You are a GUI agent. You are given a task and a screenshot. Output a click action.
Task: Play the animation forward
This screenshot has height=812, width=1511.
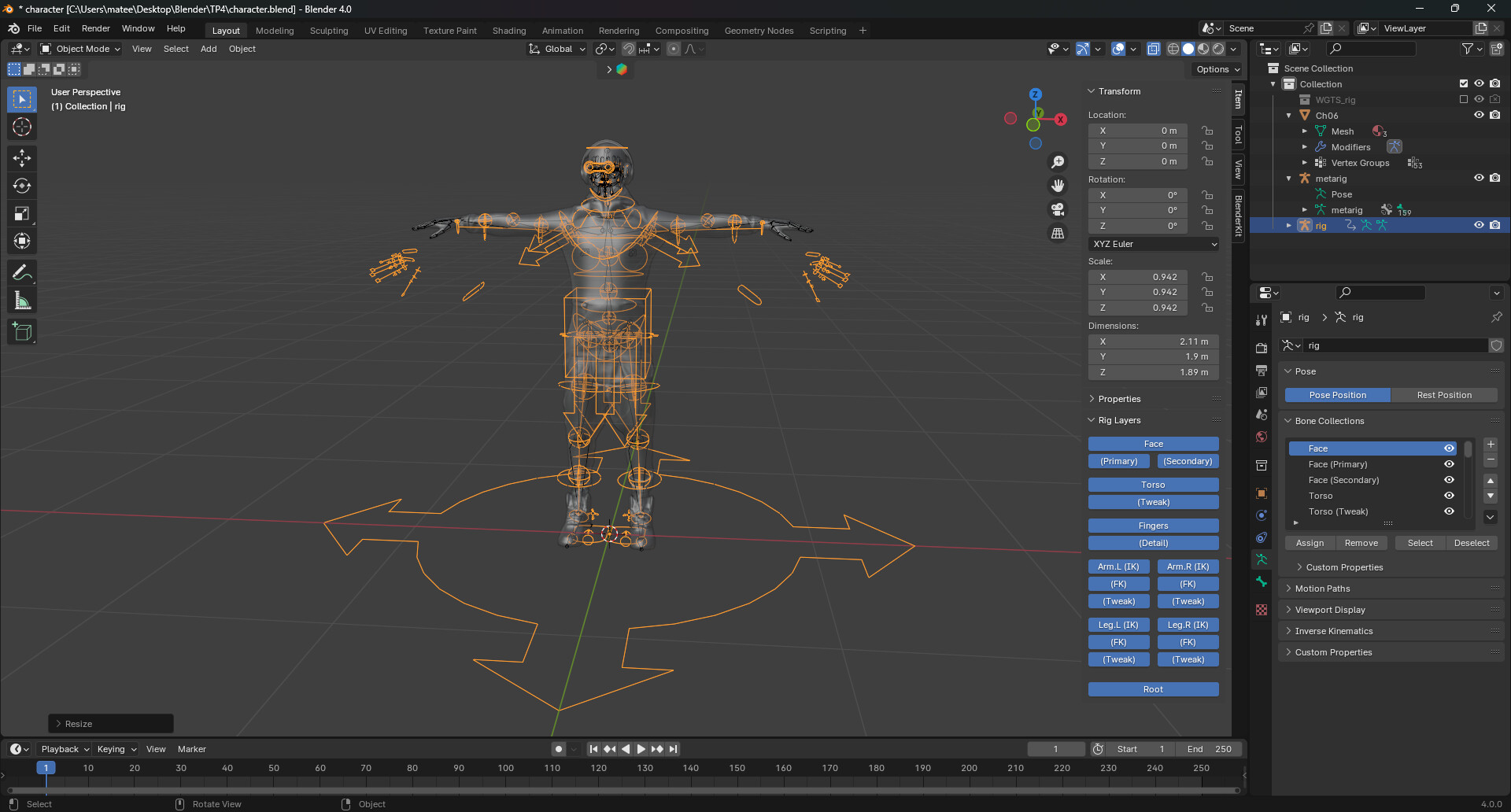[641, 749]
